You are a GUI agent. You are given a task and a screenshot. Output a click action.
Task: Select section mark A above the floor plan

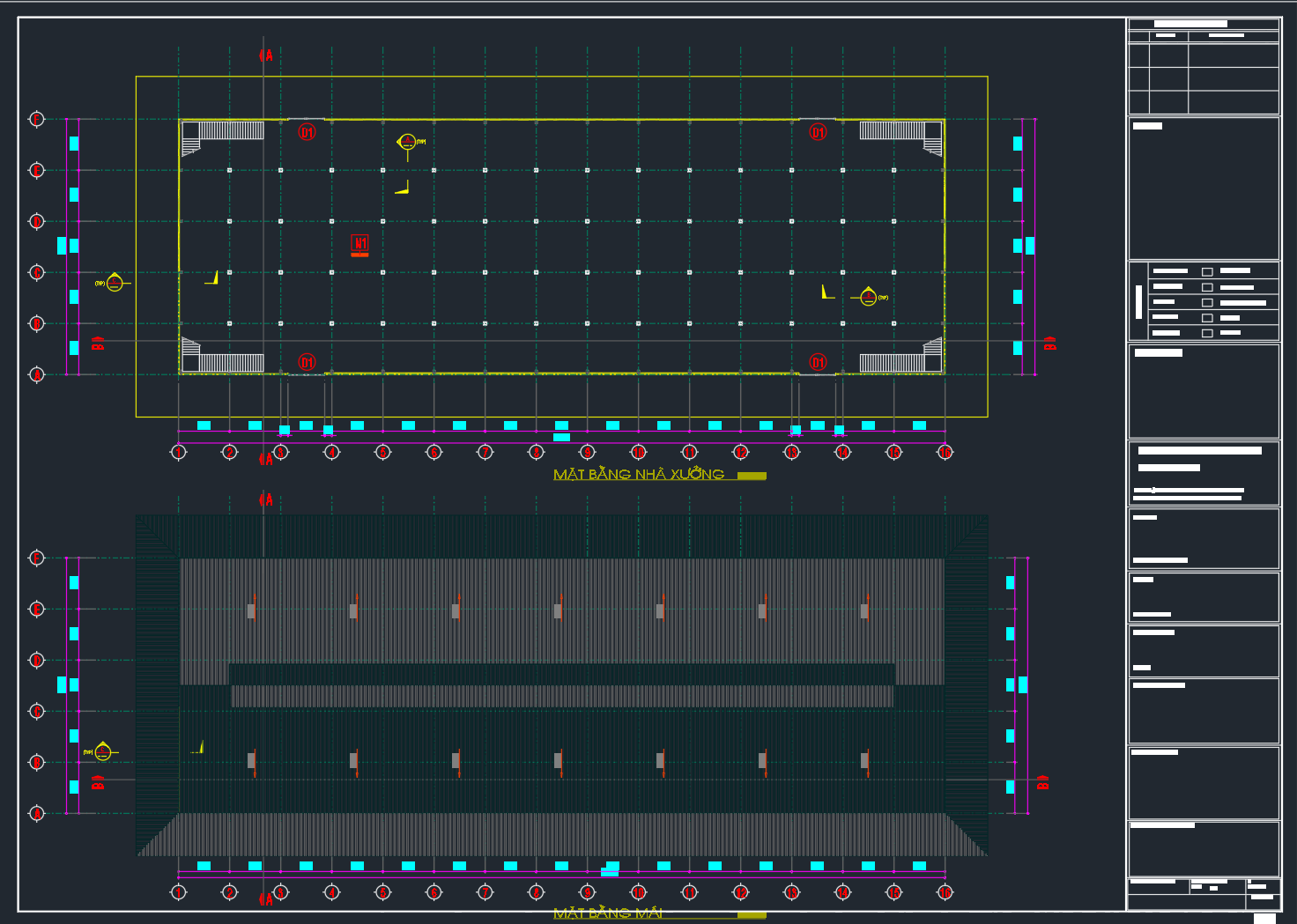pyautogui.click(x=265, y=55)
